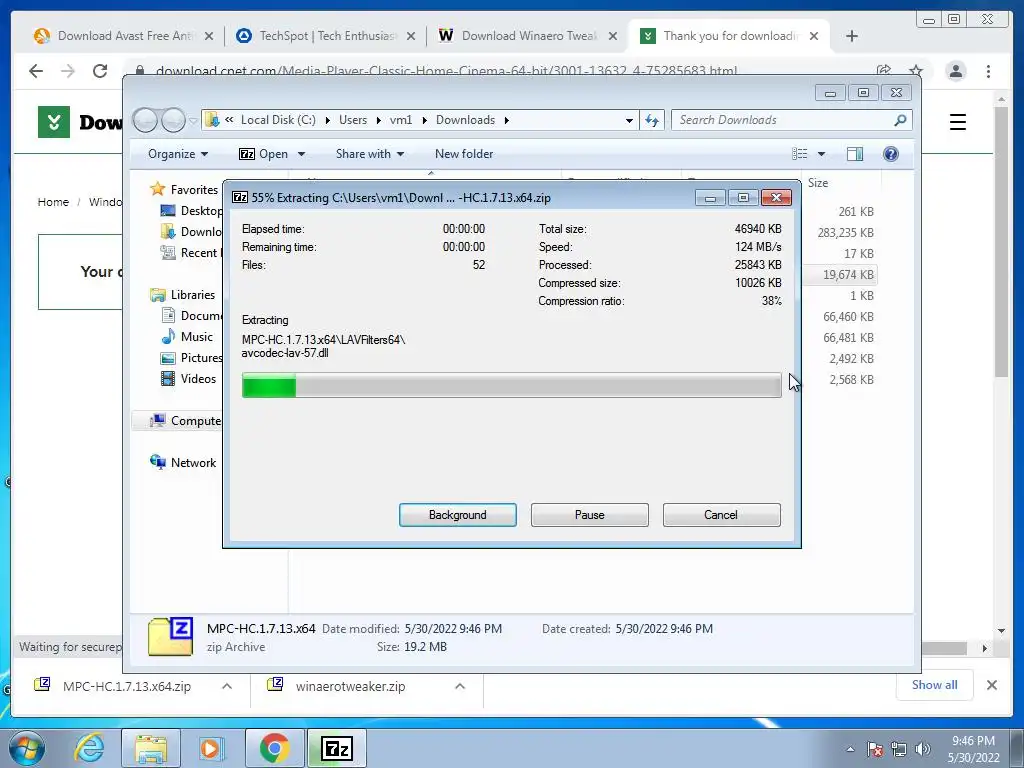Open the Windows Start menu
Viewport: 1024px width, 768px height.
pyautogui.click(x=25, y=748)
